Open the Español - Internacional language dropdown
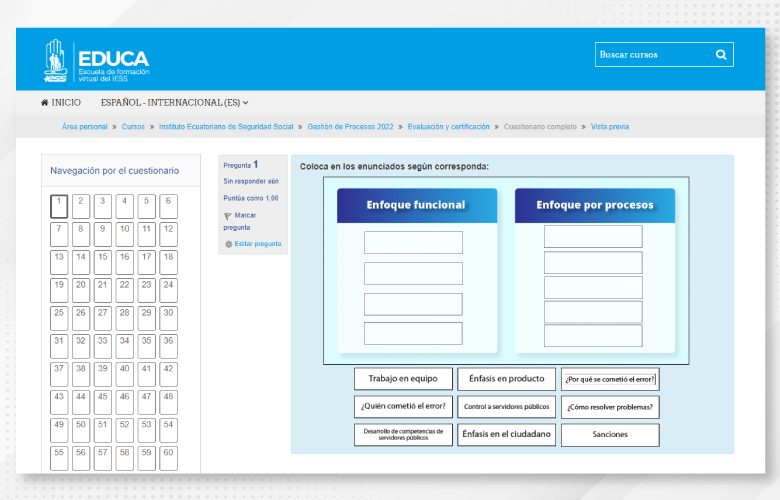Image resolution: width=780 pixels, height=500 pixels. [175, 102]
